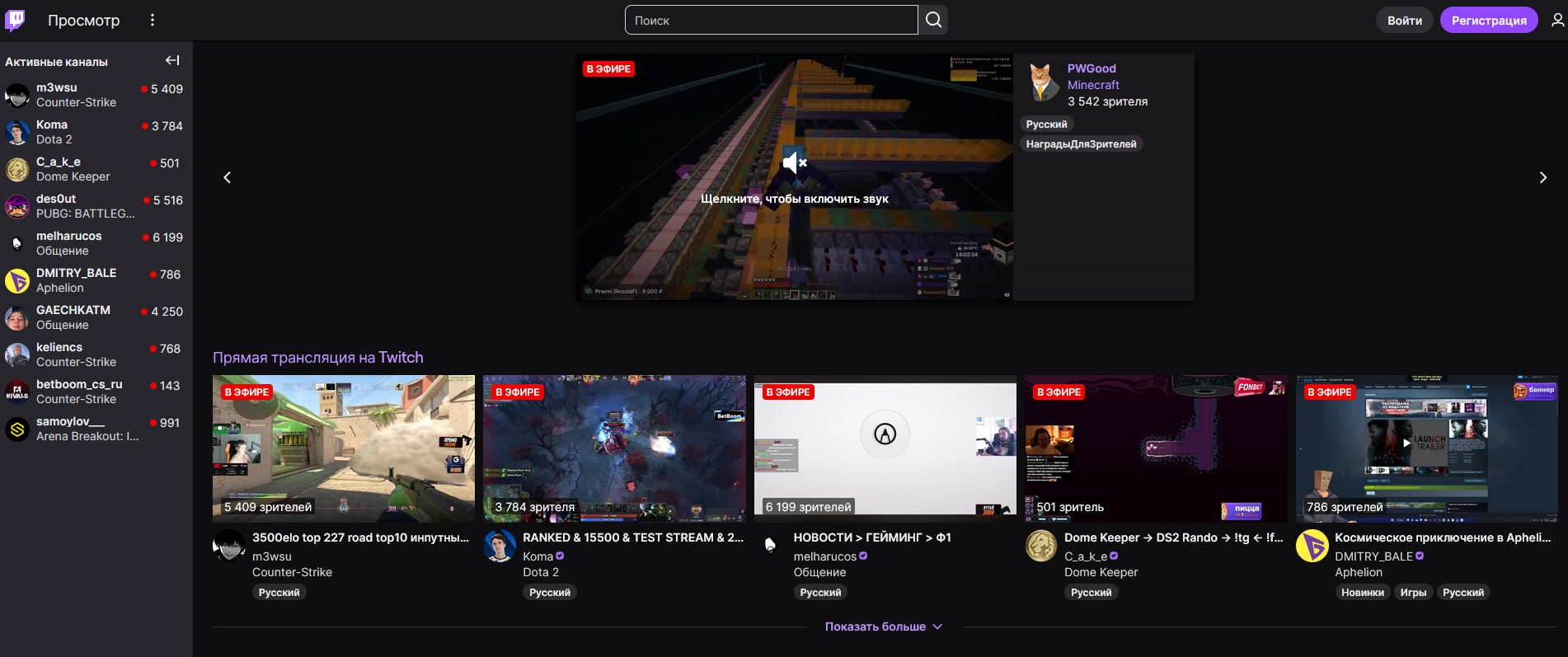Click PWGood cat avatar in featured panel

tap(1043, 82)
